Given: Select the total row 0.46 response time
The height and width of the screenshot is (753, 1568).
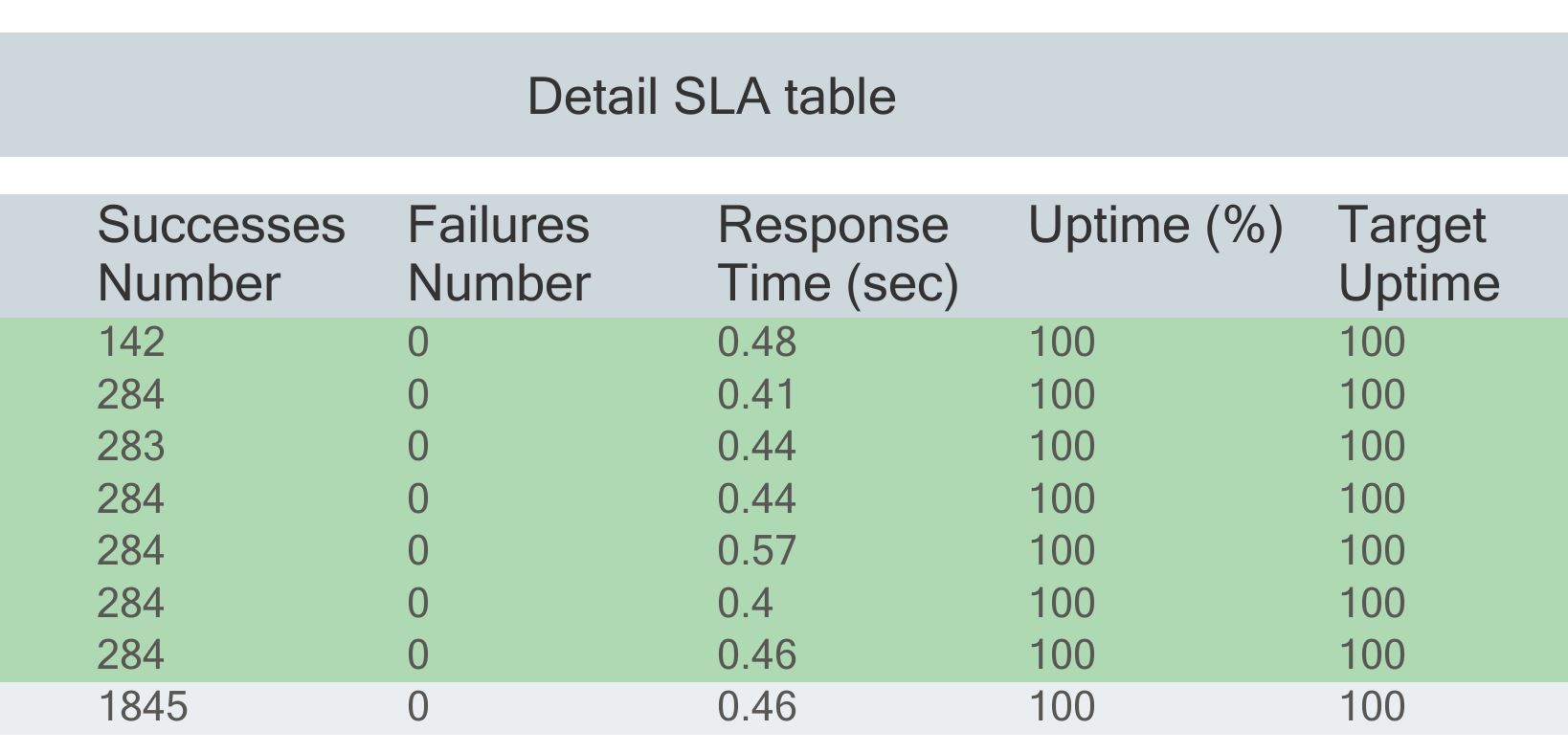Looking at the screenshot, I should [x=756, y=707].
